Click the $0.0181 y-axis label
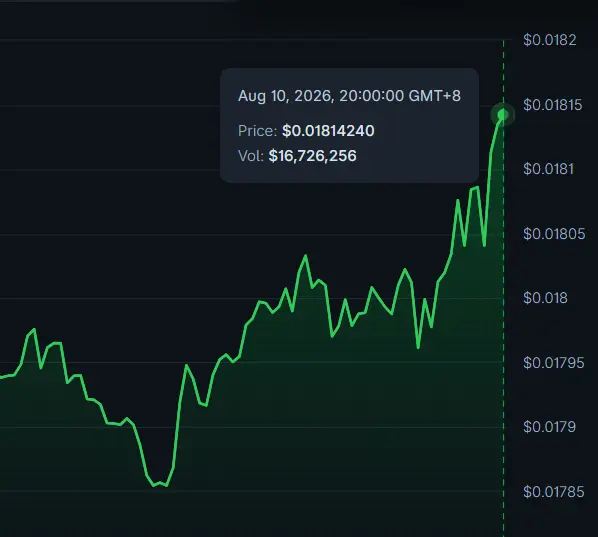 548,169
